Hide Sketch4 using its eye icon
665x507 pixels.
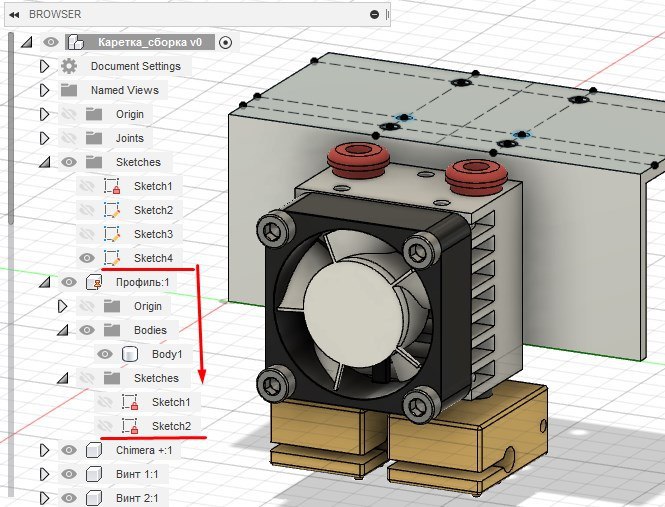pyautogui.click(x=87, y=258)
